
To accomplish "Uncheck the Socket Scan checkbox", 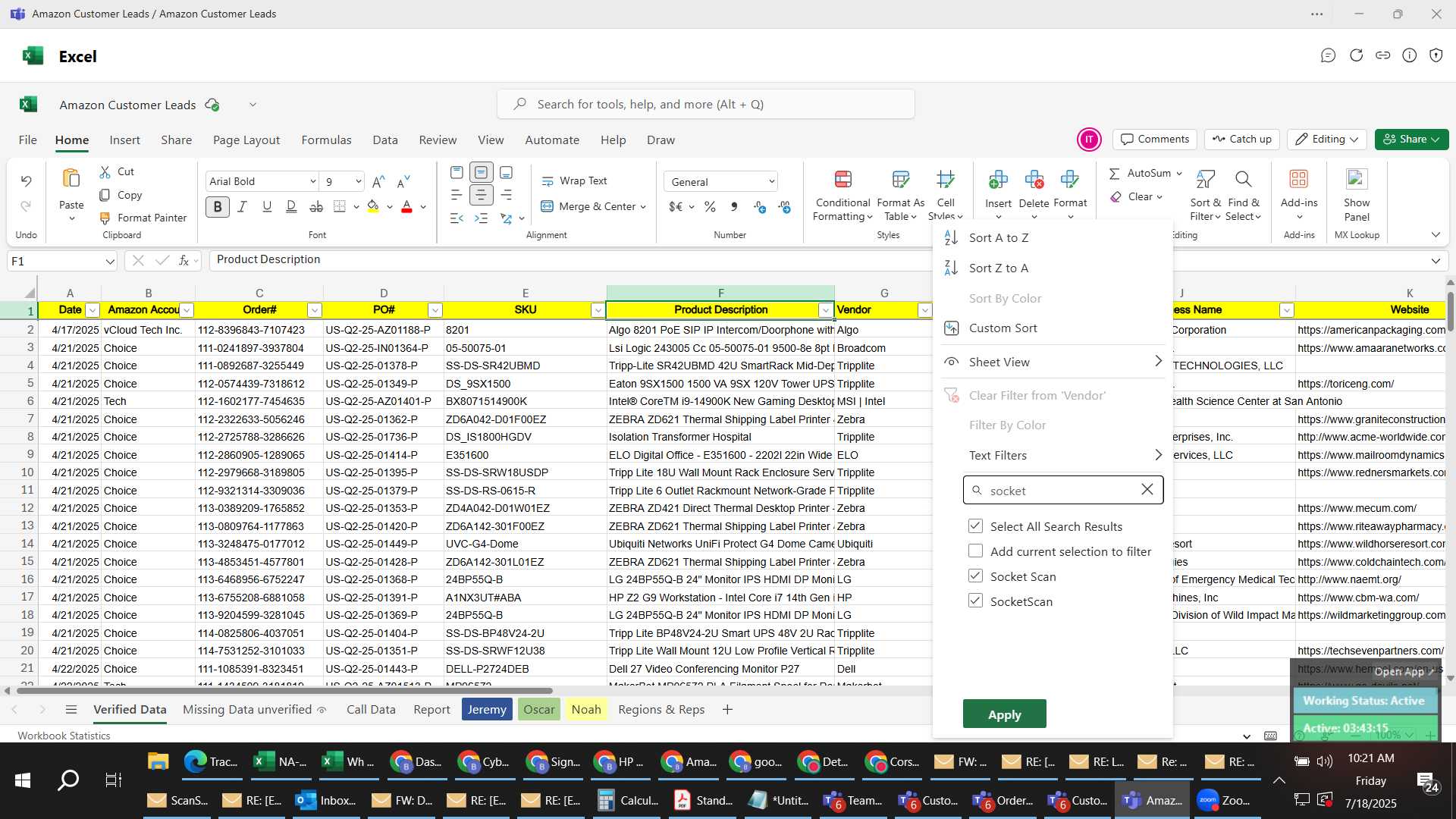I will 975,576.
